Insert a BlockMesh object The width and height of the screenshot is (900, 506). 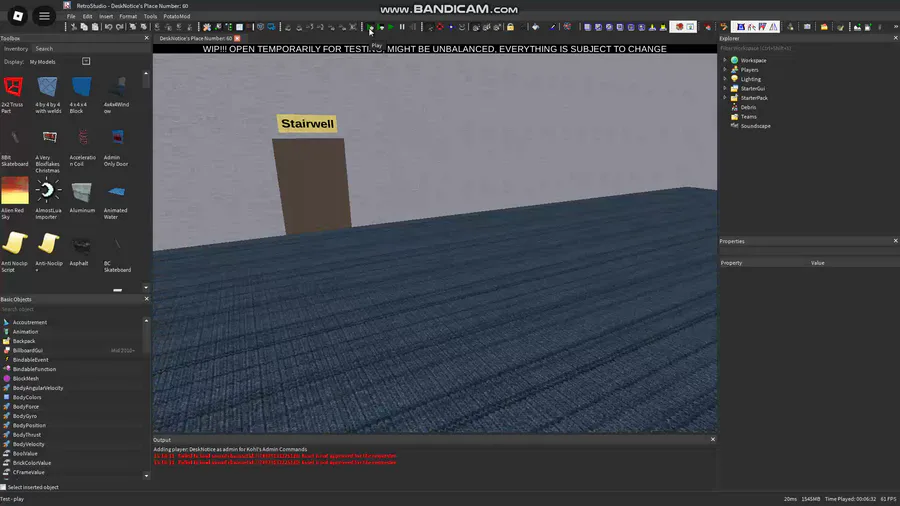[x=26, y=379]
